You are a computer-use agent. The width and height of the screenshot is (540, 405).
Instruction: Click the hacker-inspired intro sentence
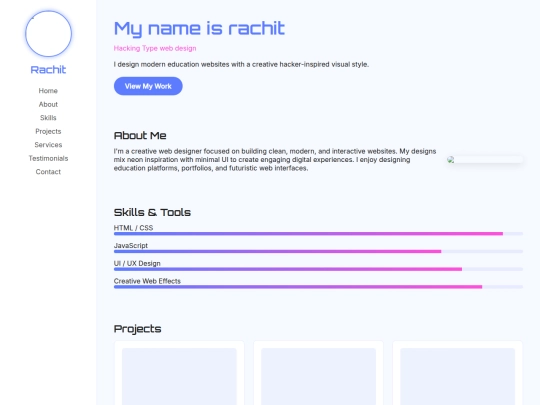tap(241, 64)
